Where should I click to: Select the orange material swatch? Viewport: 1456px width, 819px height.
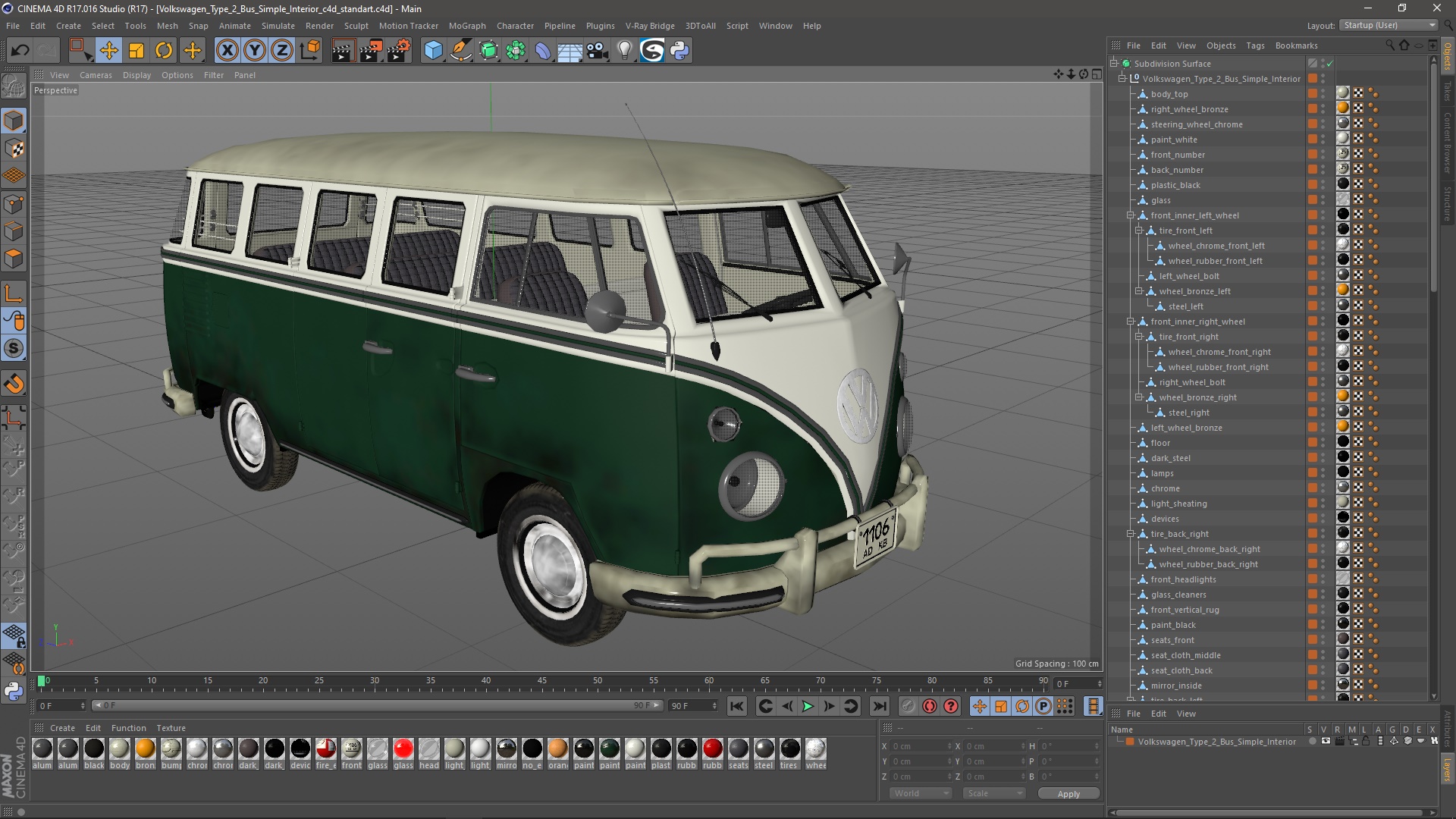[x=557, y=749]
